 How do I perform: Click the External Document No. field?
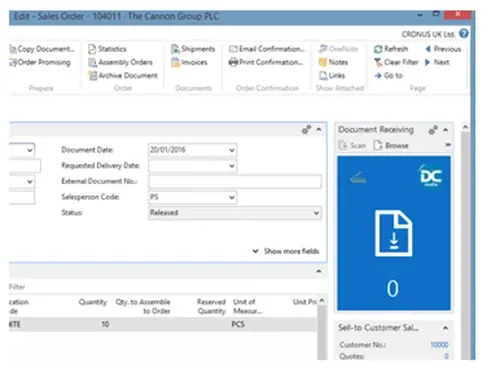[235, 182]
